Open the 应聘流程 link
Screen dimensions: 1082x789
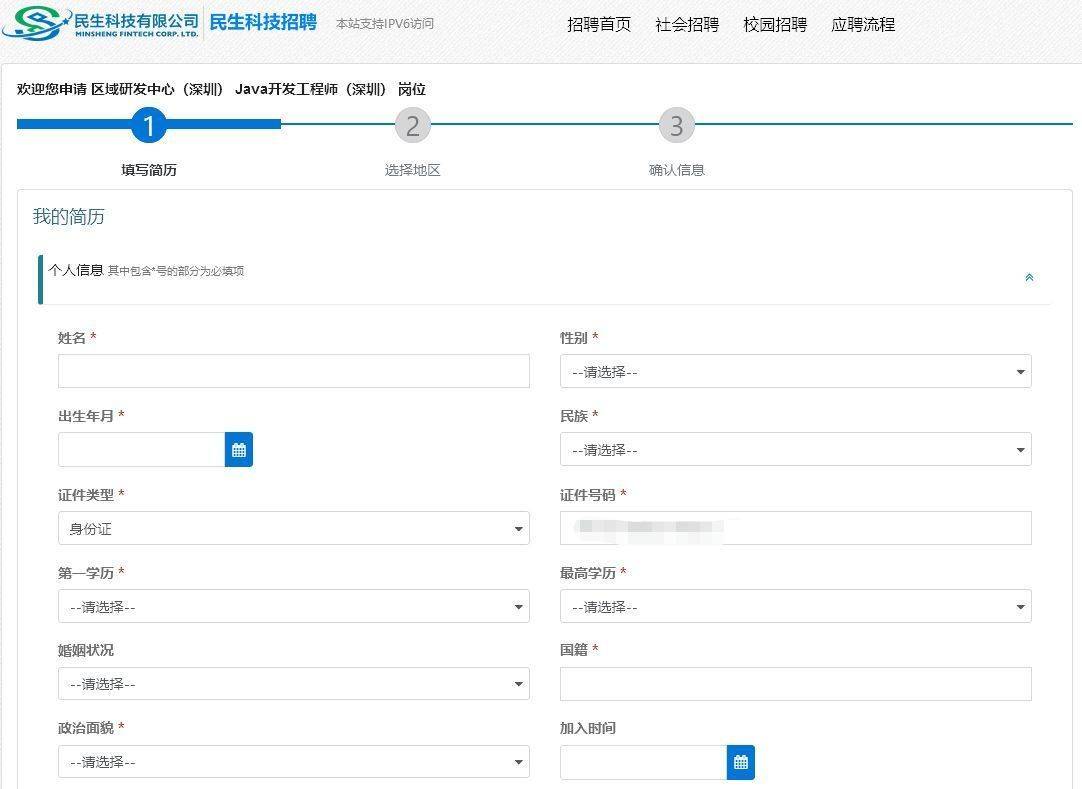click(863, 25)
